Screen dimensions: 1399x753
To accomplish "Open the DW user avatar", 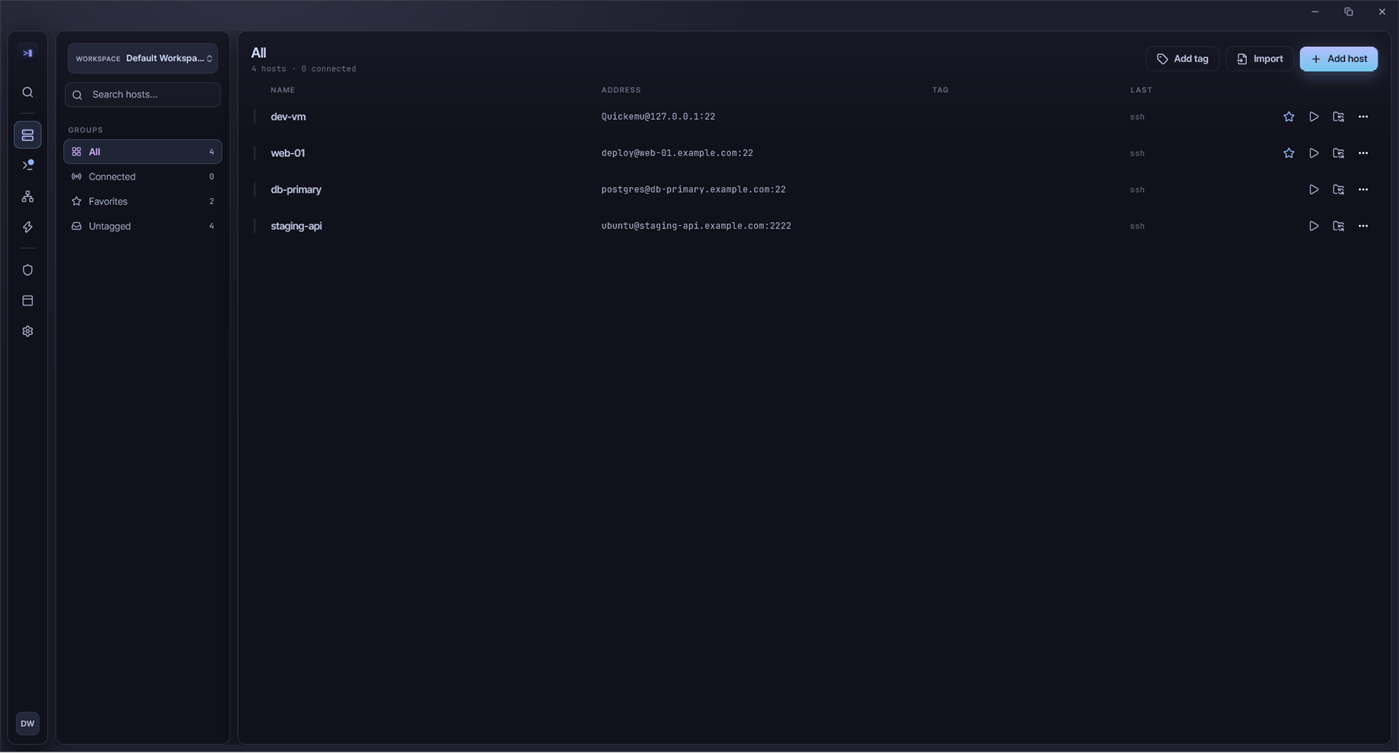I will click(27, 723).
